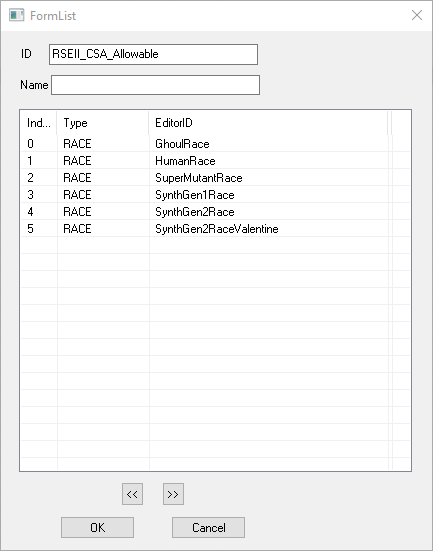Screen dimensions: 433x551
Task: Click the FormList window icon in title bar
Action: (17, 15)
